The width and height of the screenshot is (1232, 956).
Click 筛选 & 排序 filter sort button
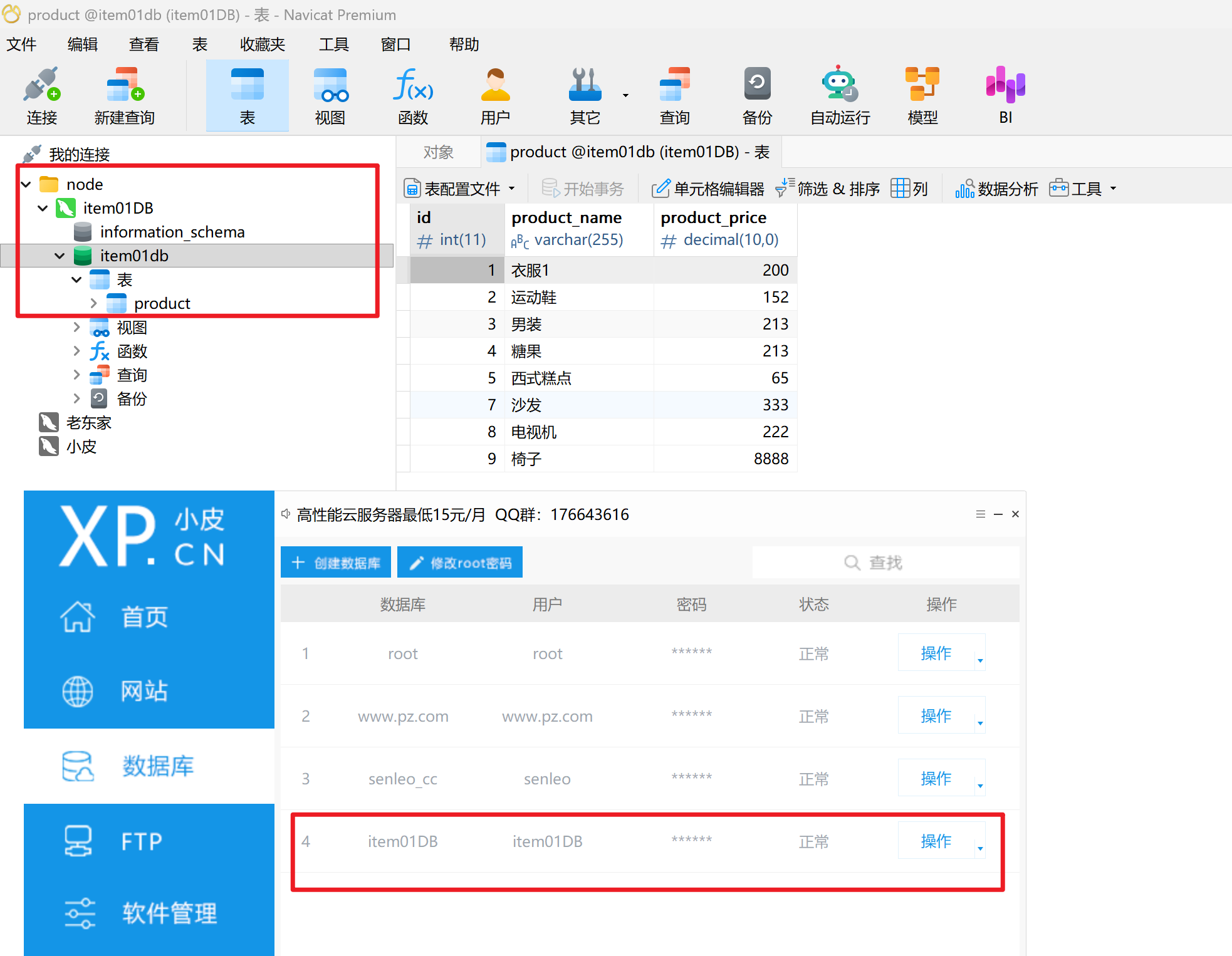(827, 189)
